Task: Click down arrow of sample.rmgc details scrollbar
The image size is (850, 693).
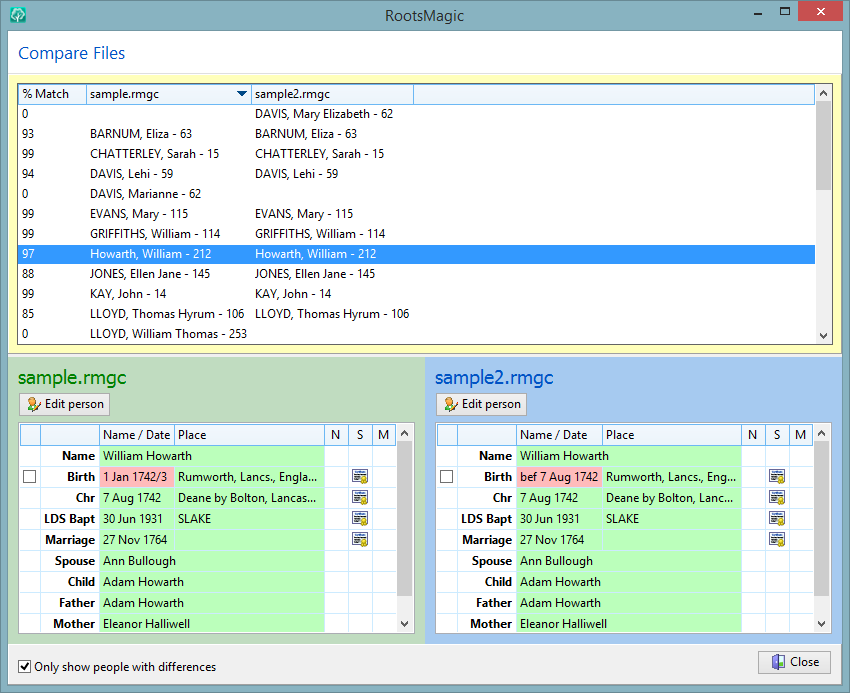Action: (x=404, y=624)
